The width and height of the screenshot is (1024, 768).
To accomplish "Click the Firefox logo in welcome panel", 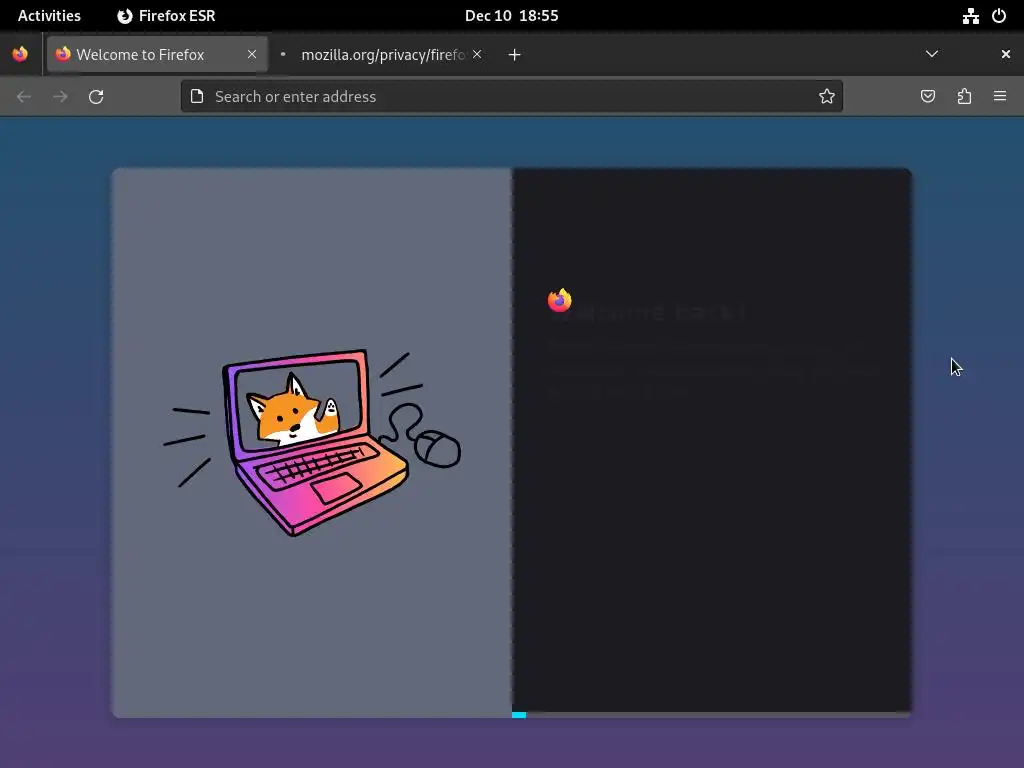I will 560,300.
